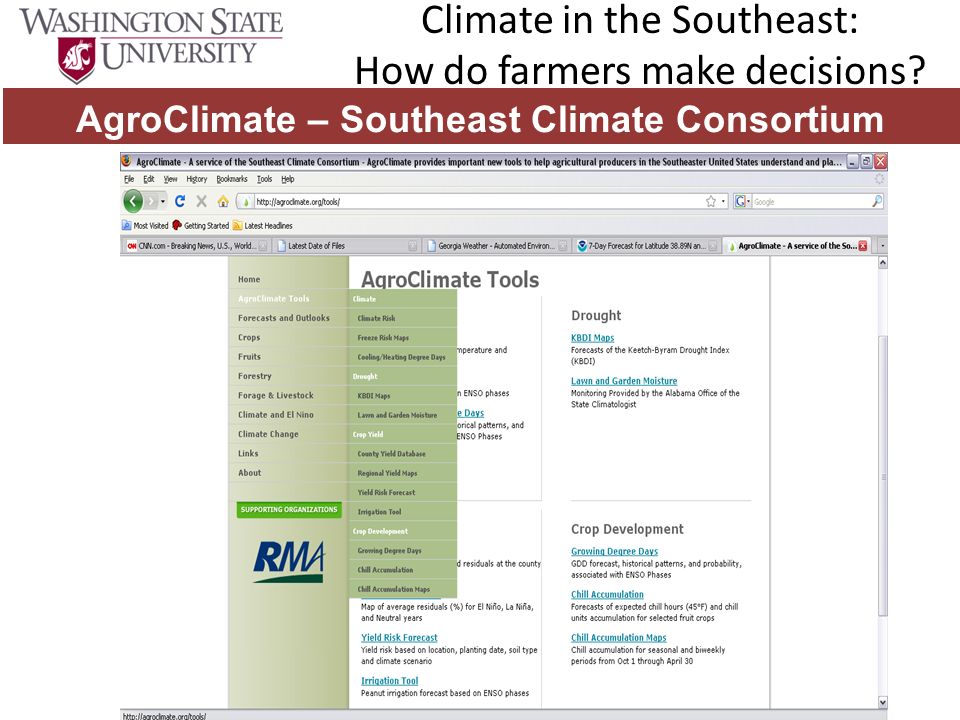Open the History menu
This screenshot has width=960, height=720.
[x=197, y=179]
